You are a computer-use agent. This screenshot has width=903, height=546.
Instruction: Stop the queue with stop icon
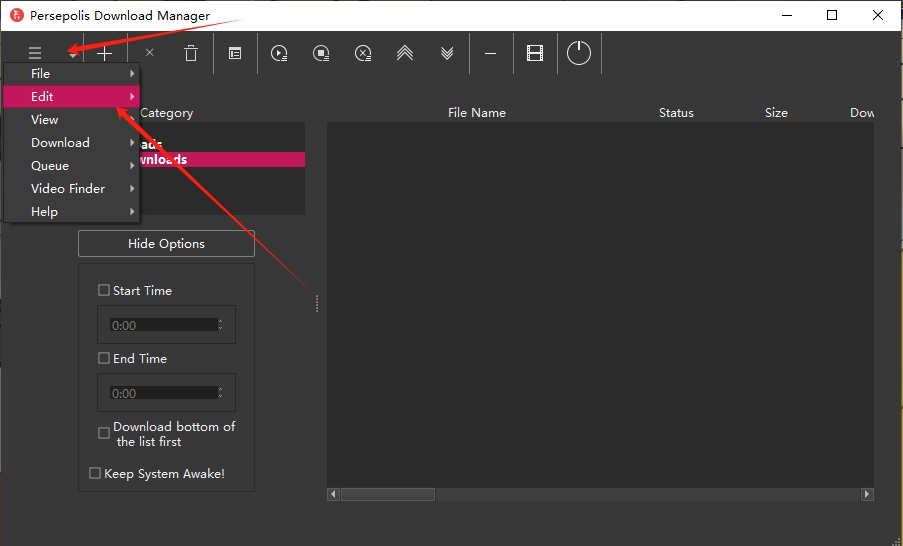coord(321,54)
